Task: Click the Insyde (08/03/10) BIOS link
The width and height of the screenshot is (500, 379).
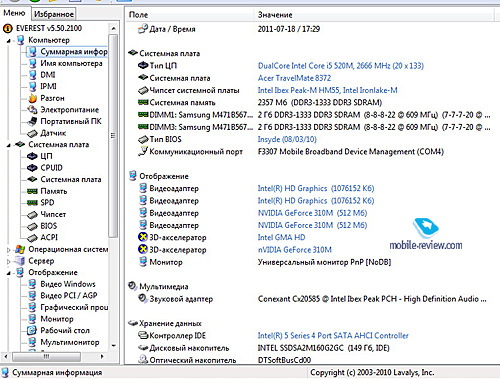Action: click(287, 139)
